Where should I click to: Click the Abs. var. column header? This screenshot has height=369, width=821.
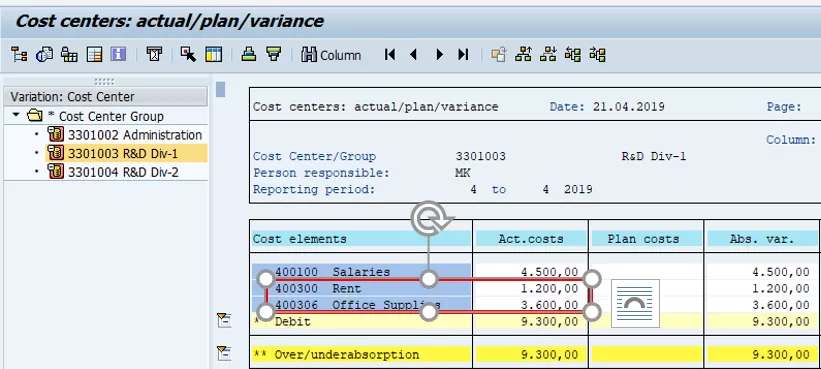(761, 239)
